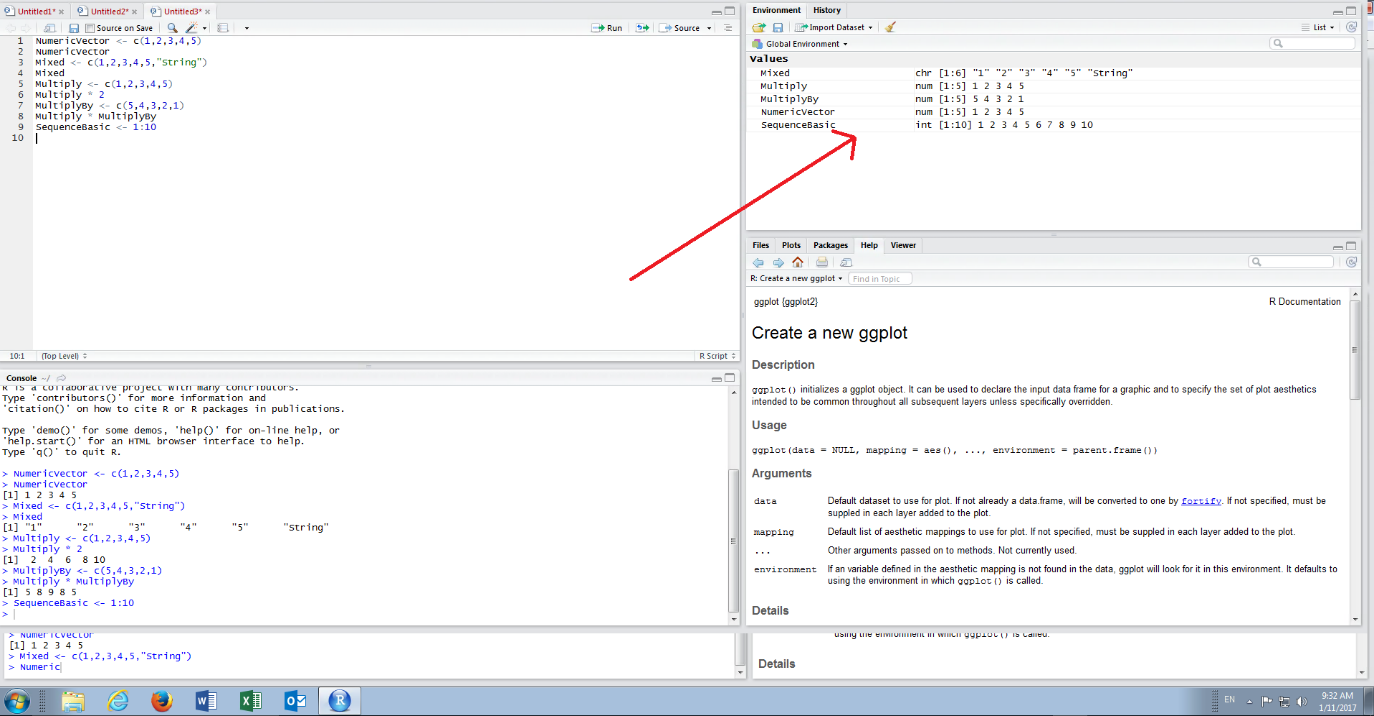Switch to Untitled1 script tab
The height and width of the screenshot is (716, 1374).
[35, 11]
